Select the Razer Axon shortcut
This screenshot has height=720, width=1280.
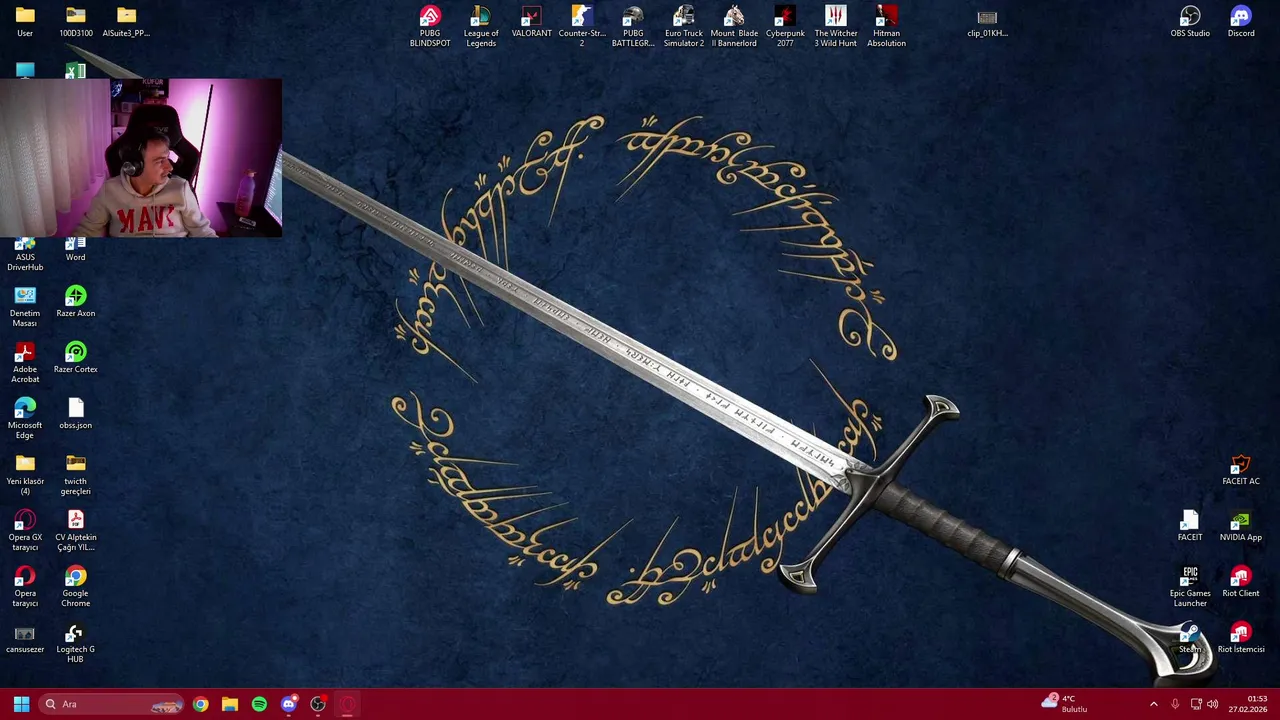[x=76, y=302]
